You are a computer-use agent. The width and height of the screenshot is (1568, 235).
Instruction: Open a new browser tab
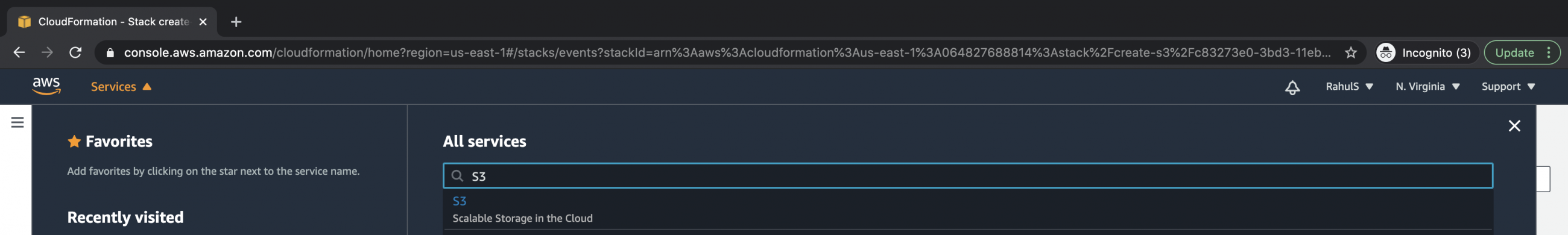pos(236,22)
